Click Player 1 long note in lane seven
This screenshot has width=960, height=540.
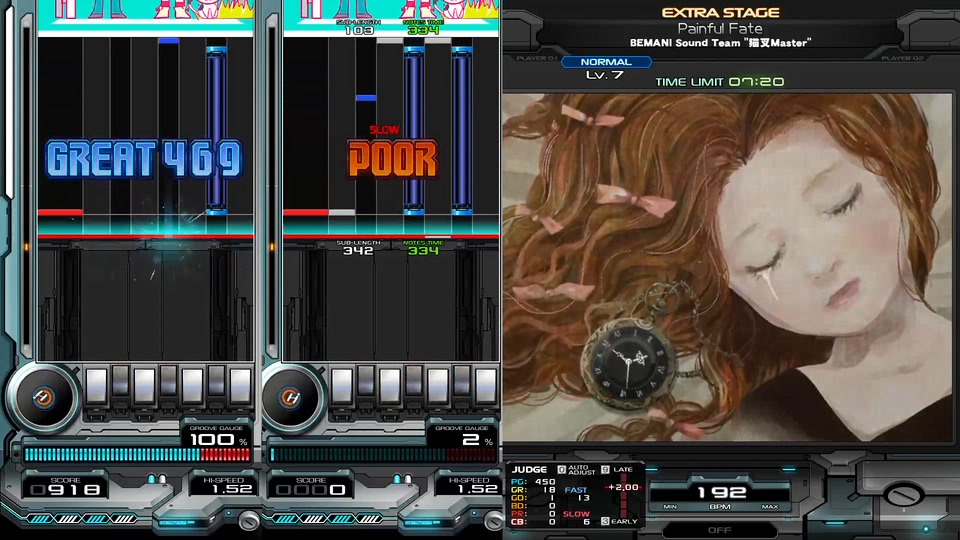(x=216, y=130)
